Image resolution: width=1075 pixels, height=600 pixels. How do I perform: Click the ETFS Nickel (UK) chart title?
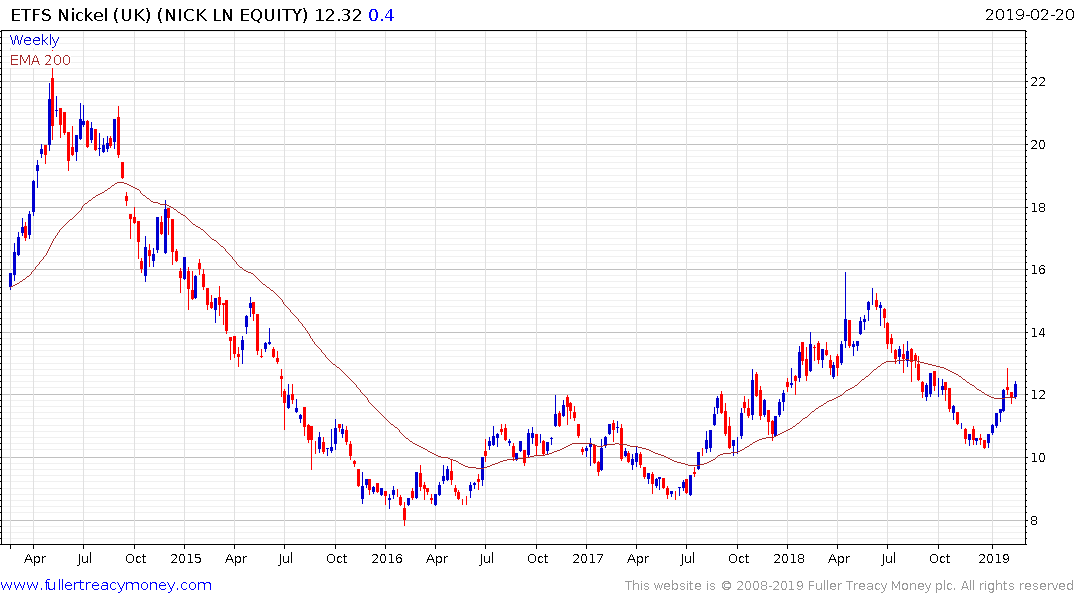(x=159, y=15)
